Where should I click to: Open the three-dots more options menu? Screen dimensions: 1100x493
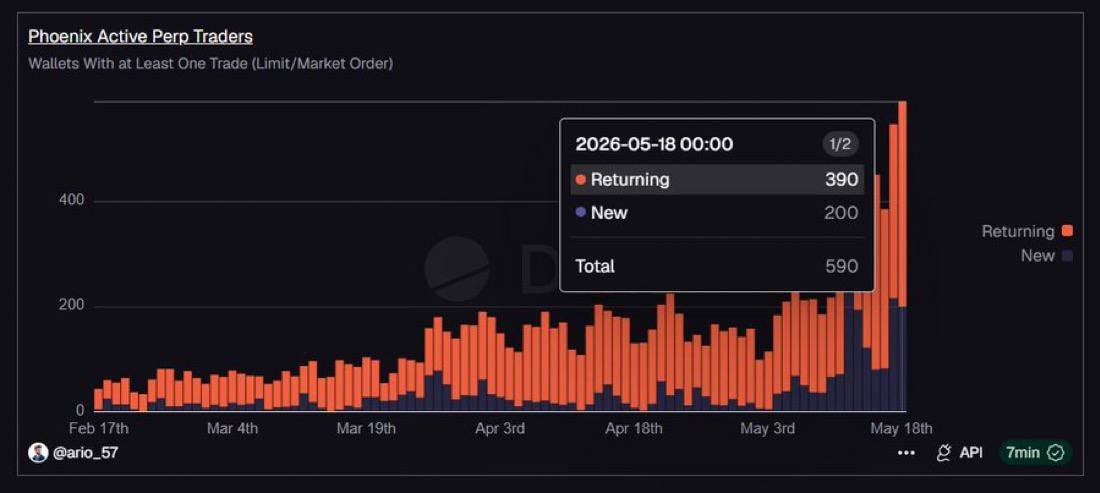906,453
